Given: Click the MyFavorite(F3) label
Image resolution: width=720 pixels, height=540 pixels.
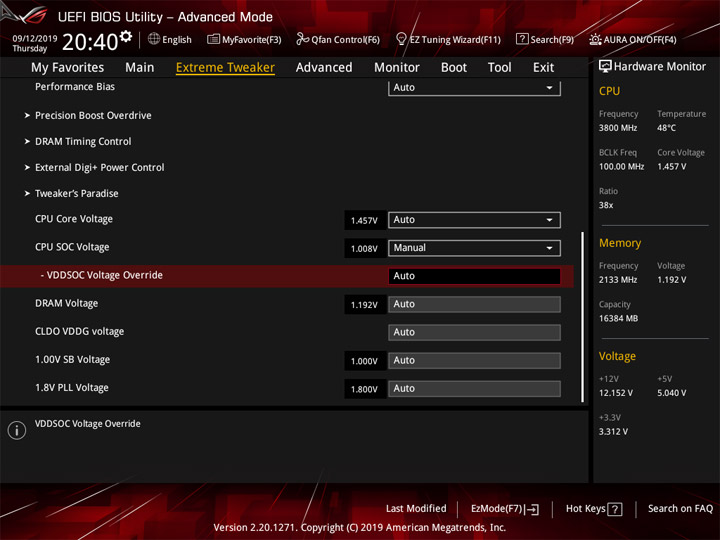Looking at the screenshot, I should click(252, 39).
